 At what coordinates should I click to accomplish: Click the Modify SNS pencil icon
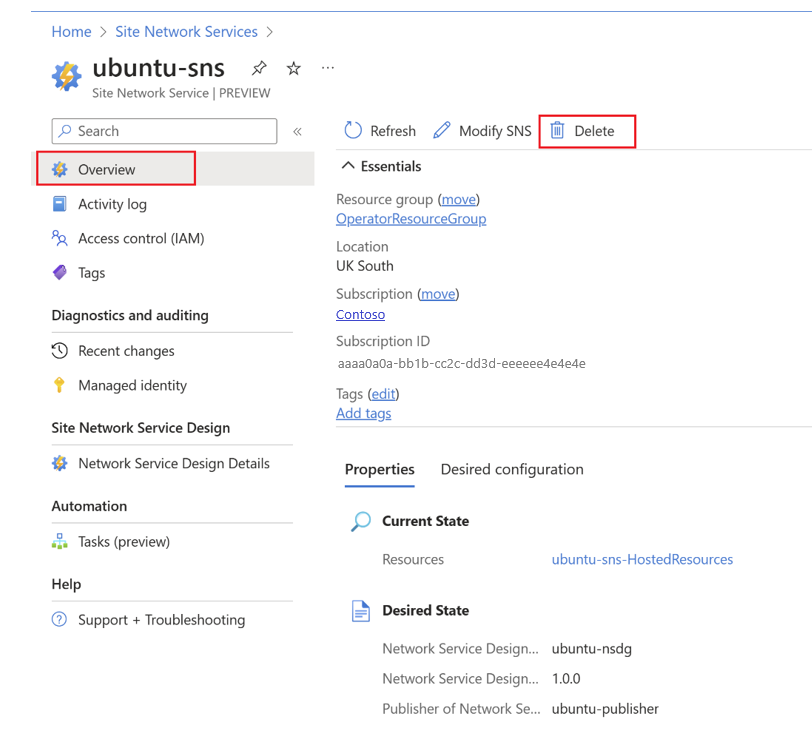coord(442,131)
